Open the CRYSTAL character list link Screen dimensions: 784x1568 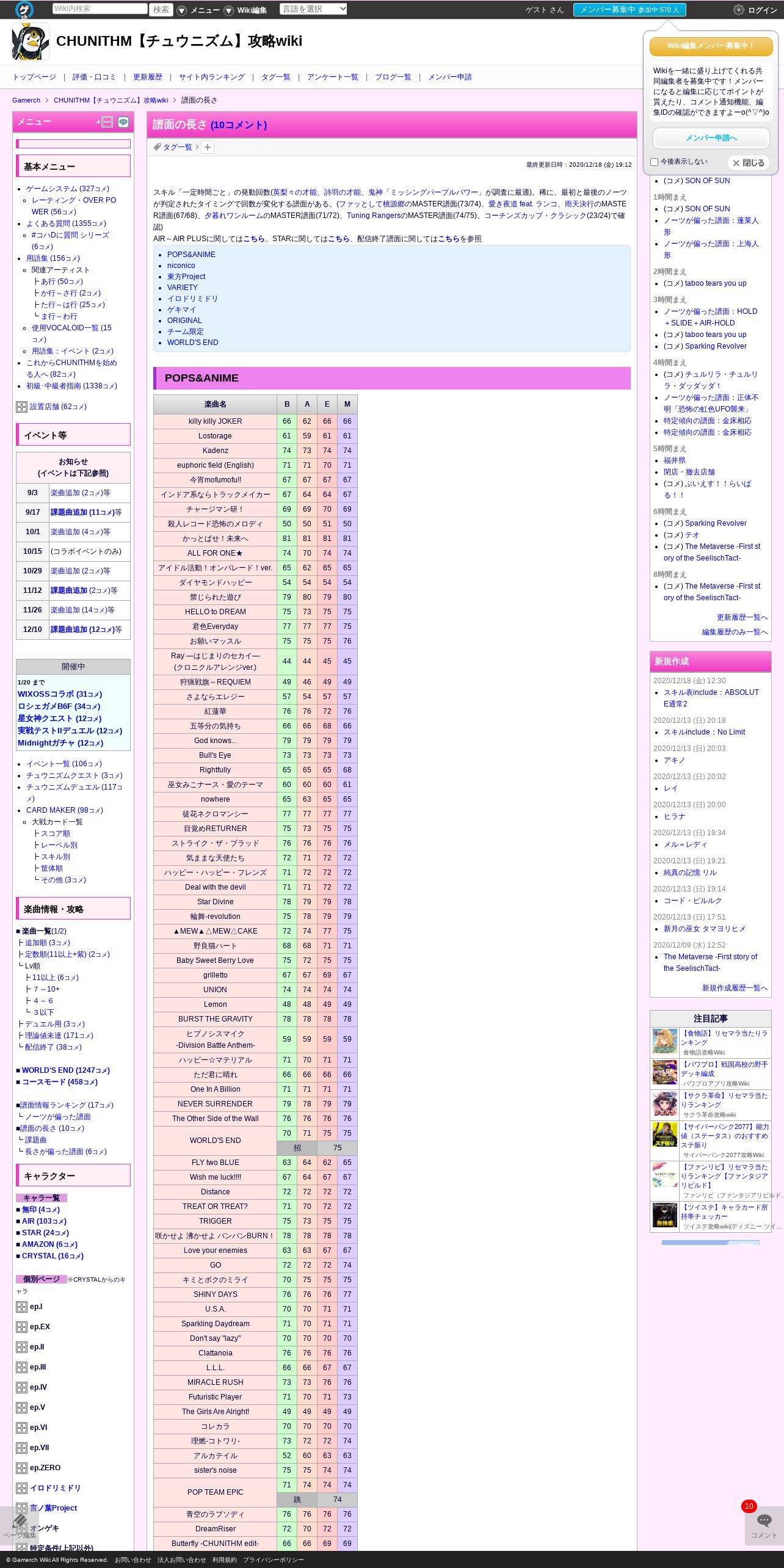click(53, 1256)
